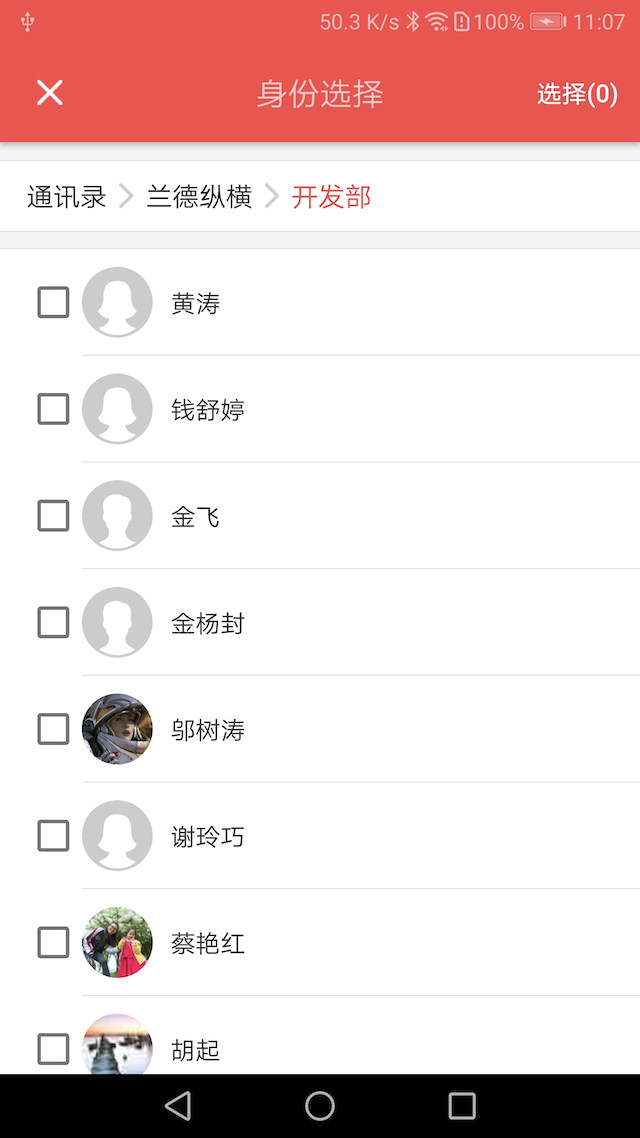Screen dimensions: 640x1138
Task: Check 蔡艳红's selection box
Action: pos(53,943)
